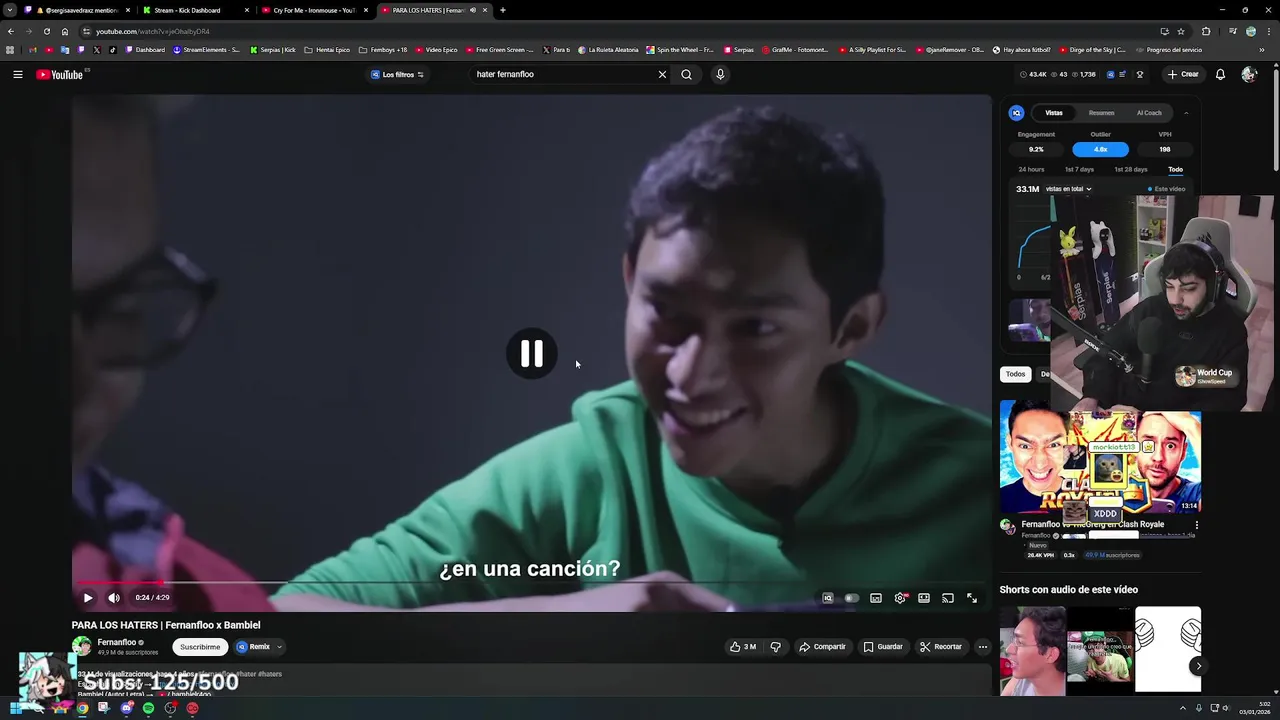Show next Shorts with the arrow
The height and width of the screenshot is (720, 1280).
[1198, 666]
